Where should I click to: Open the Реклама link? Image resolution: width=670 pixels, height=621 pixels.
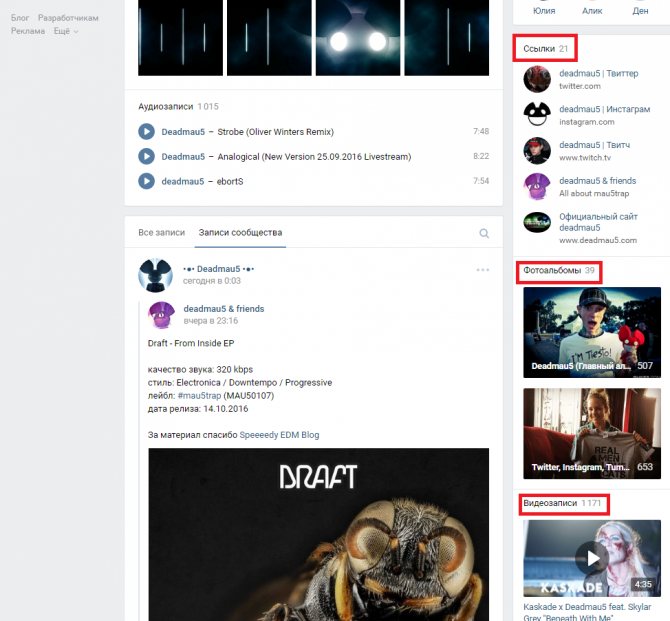pyautogui.click(x=28, y=31)
